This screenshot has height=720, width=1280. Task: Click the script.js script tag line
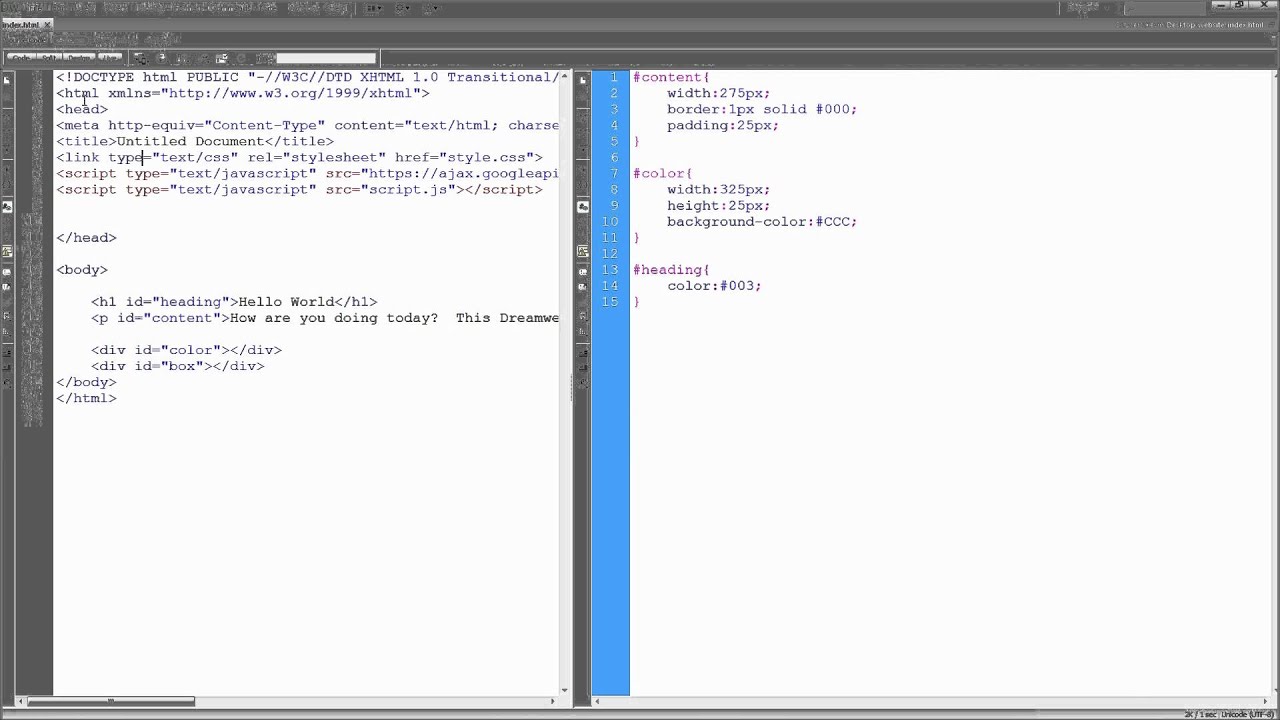tap(299, 189)
